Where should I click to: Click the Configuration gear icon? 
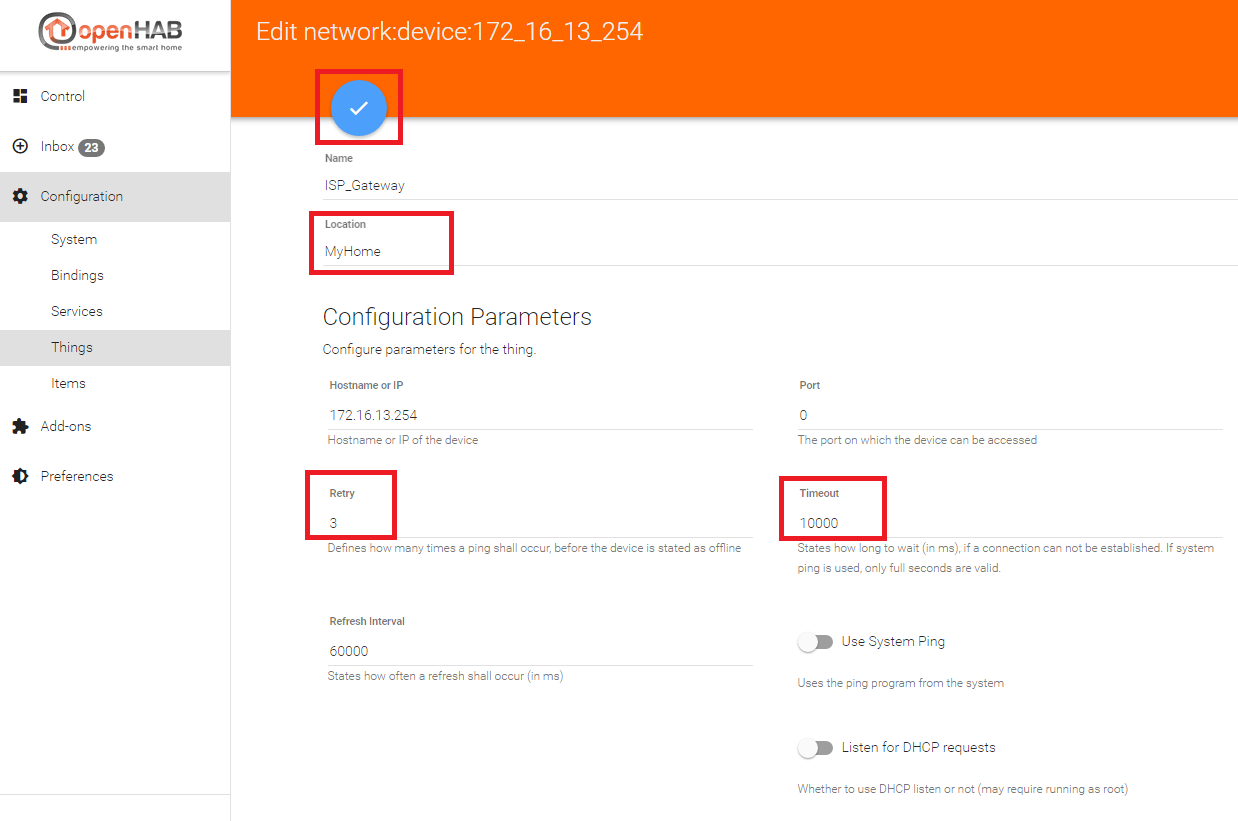tap(20, 196)
